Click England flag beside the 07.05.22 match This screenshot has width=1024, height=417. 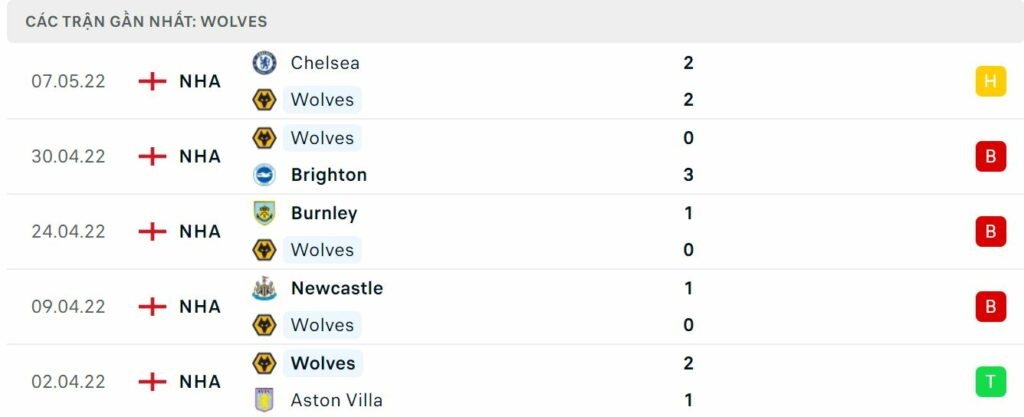click(x=152, y=81)
